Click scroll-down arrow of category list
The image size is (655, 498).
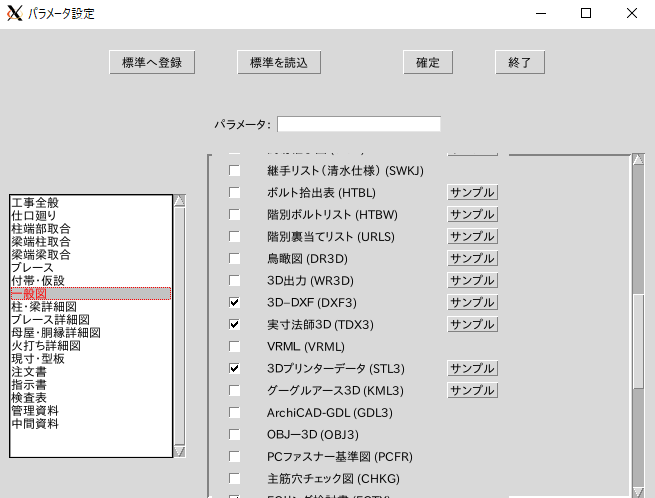pos(180,451)
